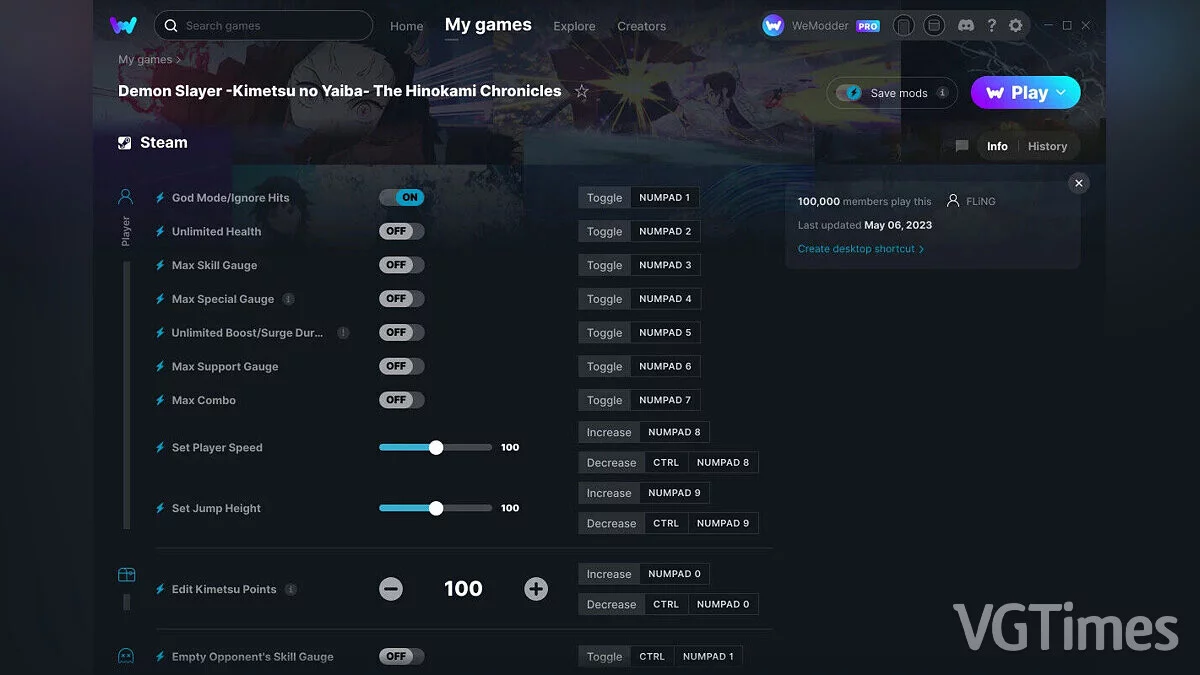
Task: Select the Player category icon
Action: click(126, 197)
